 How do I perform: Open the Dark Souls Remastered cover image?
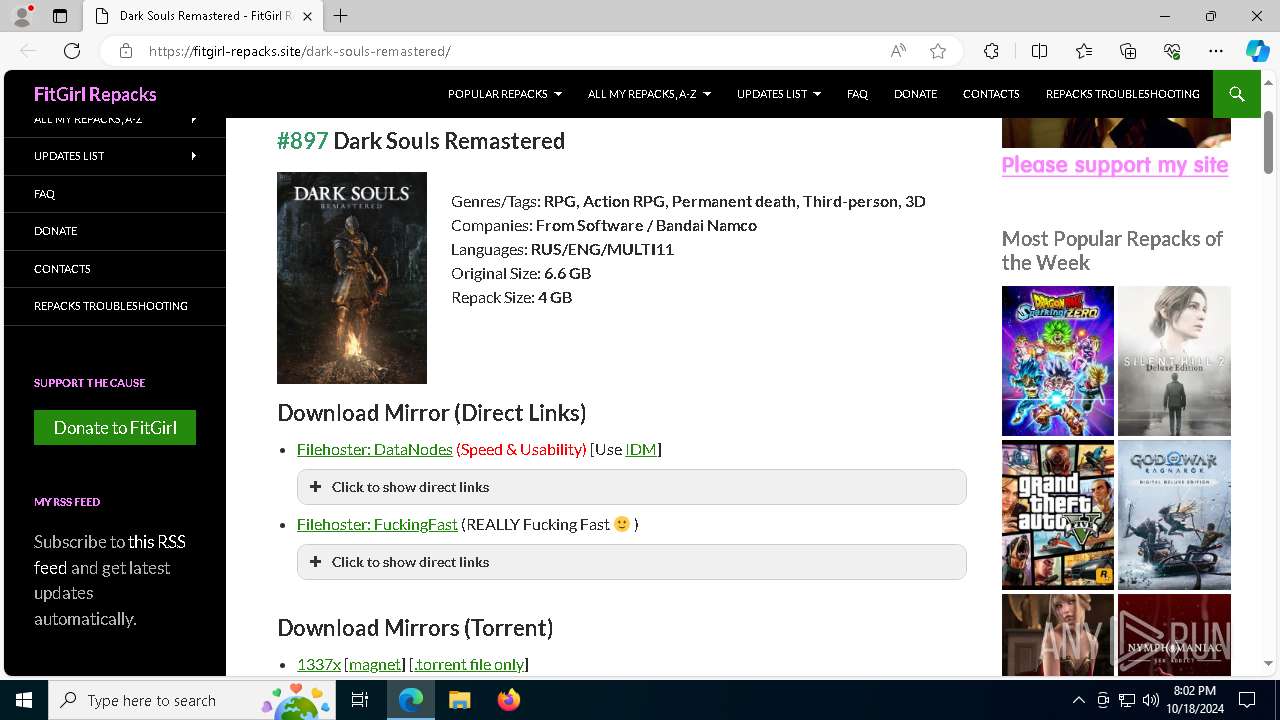[352, 278]
